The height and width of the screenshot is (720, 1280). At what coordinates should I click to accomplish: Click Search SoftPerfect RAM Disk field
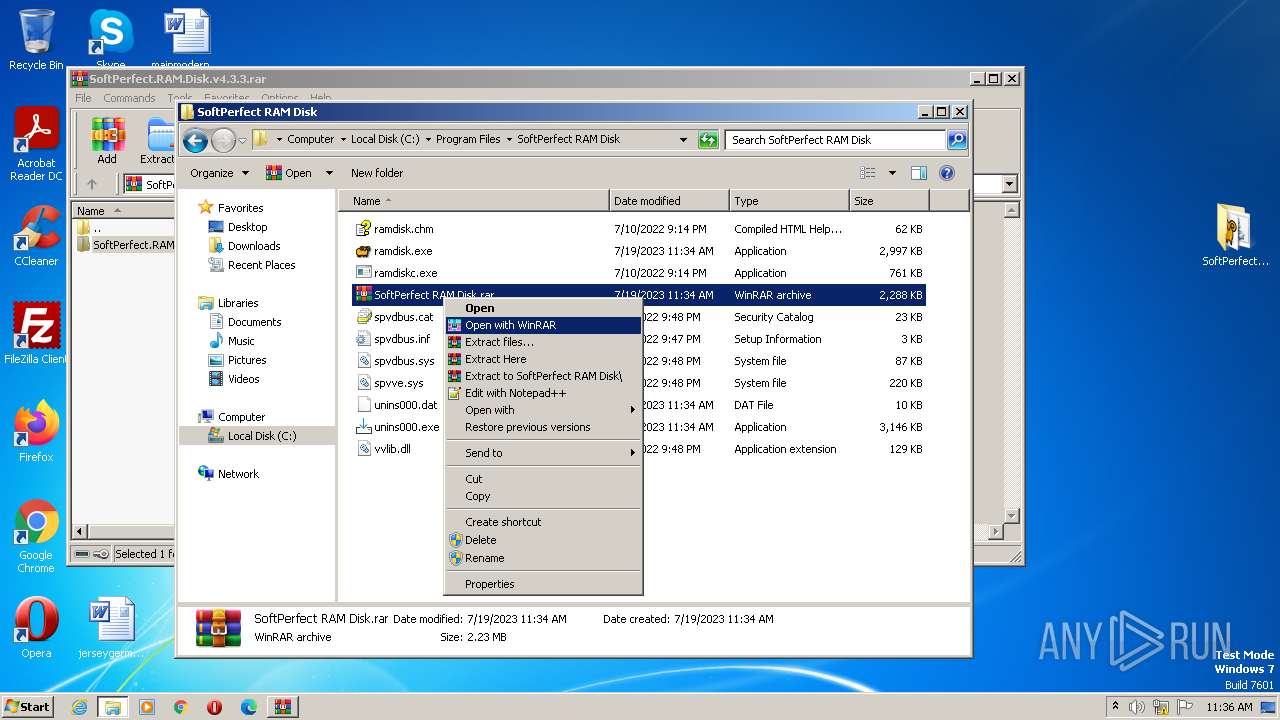[x=836, y=140]
